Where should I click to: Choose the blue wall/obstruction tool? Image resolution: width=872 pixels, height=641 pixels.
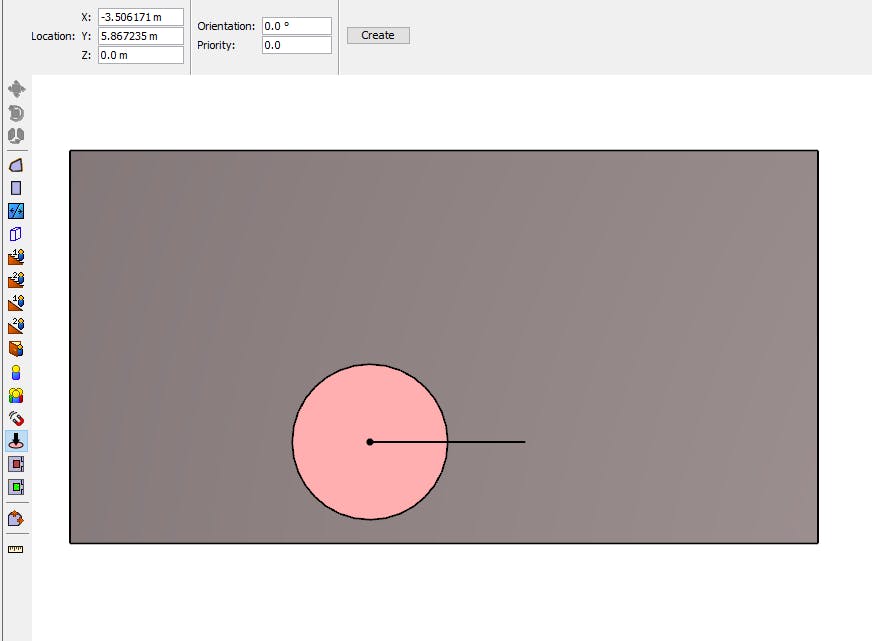pos(16,211)
